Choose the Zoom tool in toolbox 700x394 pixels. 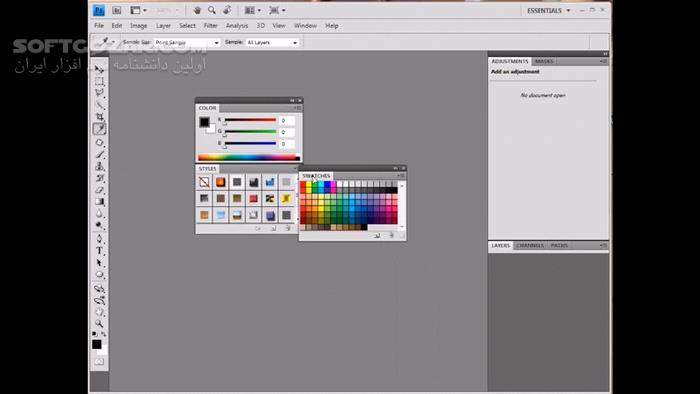pos(100,323)
